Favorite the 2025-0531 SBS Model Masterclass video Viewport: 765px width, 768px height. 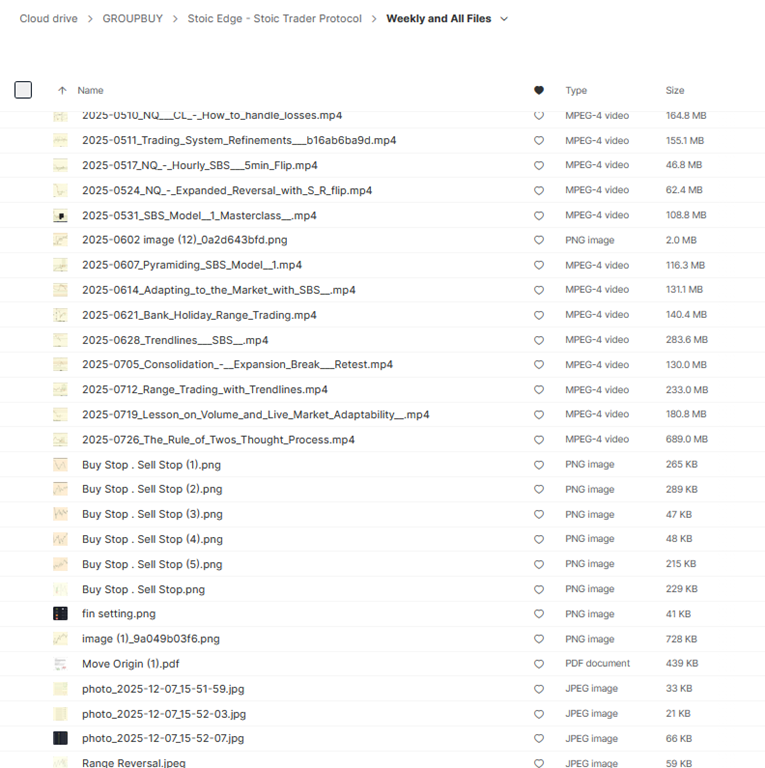(x=539, y=215)
